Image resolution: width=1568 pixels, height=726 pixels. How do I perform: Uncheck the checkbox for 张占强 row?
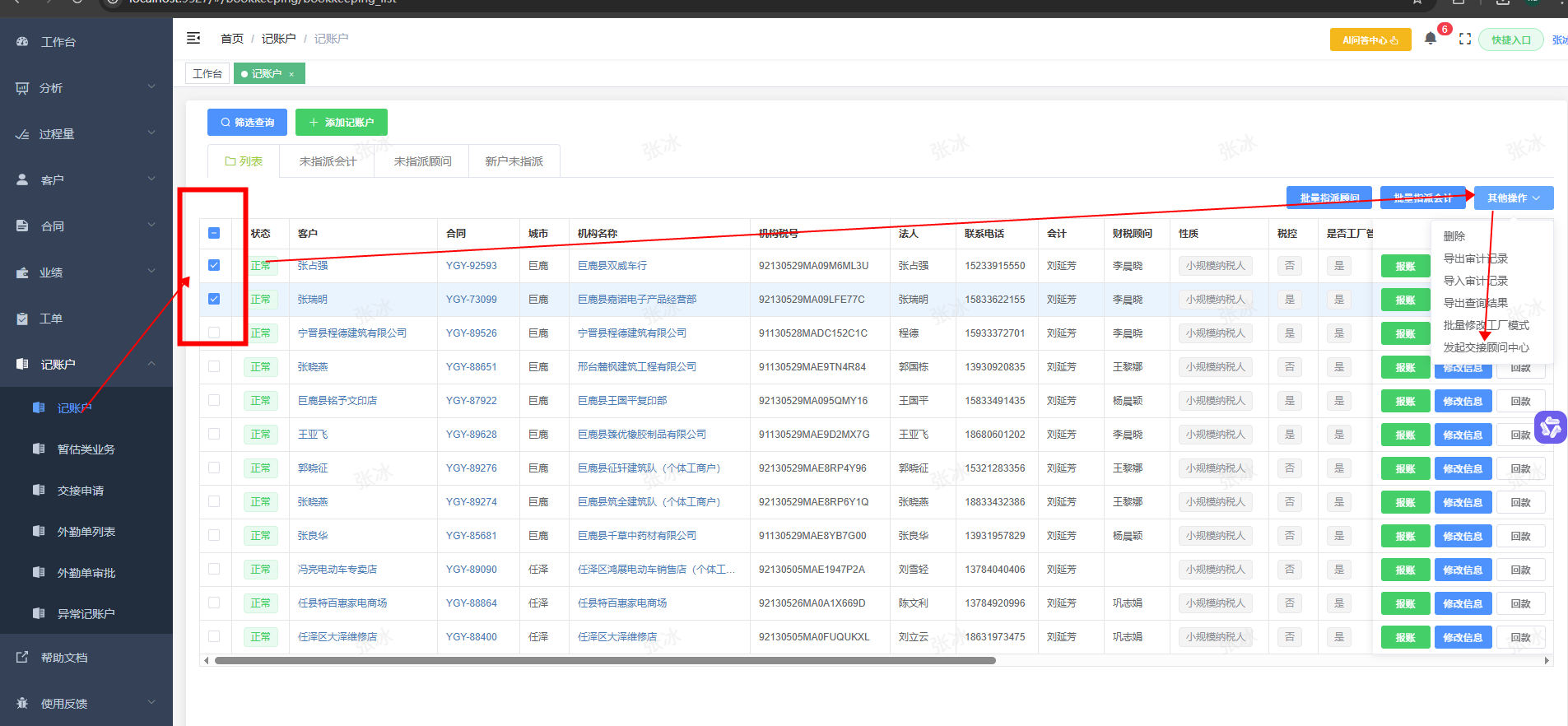(x=214, y=265)
